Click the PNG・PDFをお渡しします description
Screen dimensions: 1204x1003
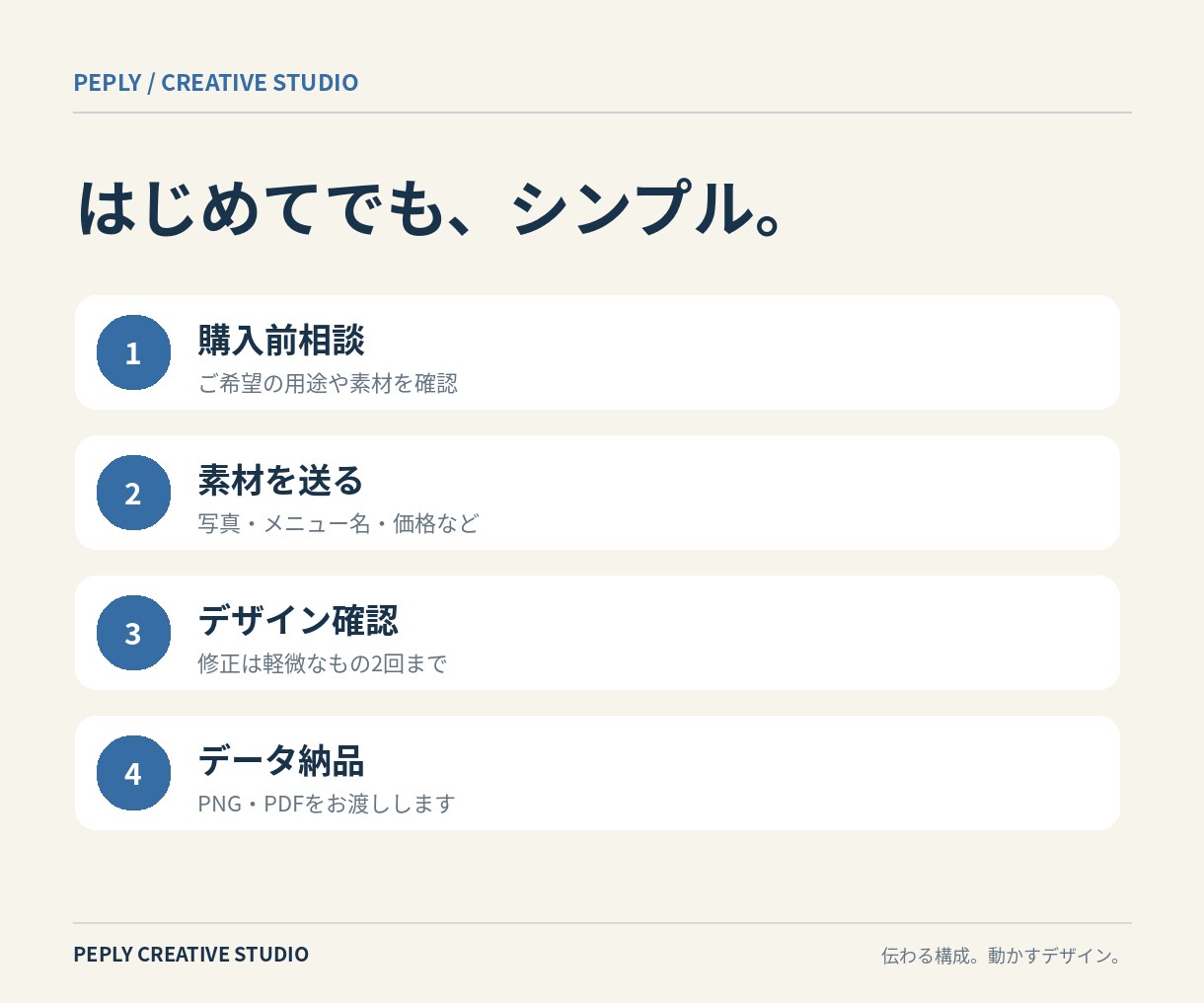tap(327, 804)
